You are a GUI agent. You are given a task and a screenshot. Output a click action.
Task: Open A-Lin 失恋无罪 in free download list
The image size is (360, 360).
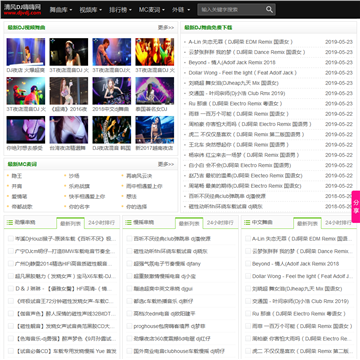(x=241, y=42)
